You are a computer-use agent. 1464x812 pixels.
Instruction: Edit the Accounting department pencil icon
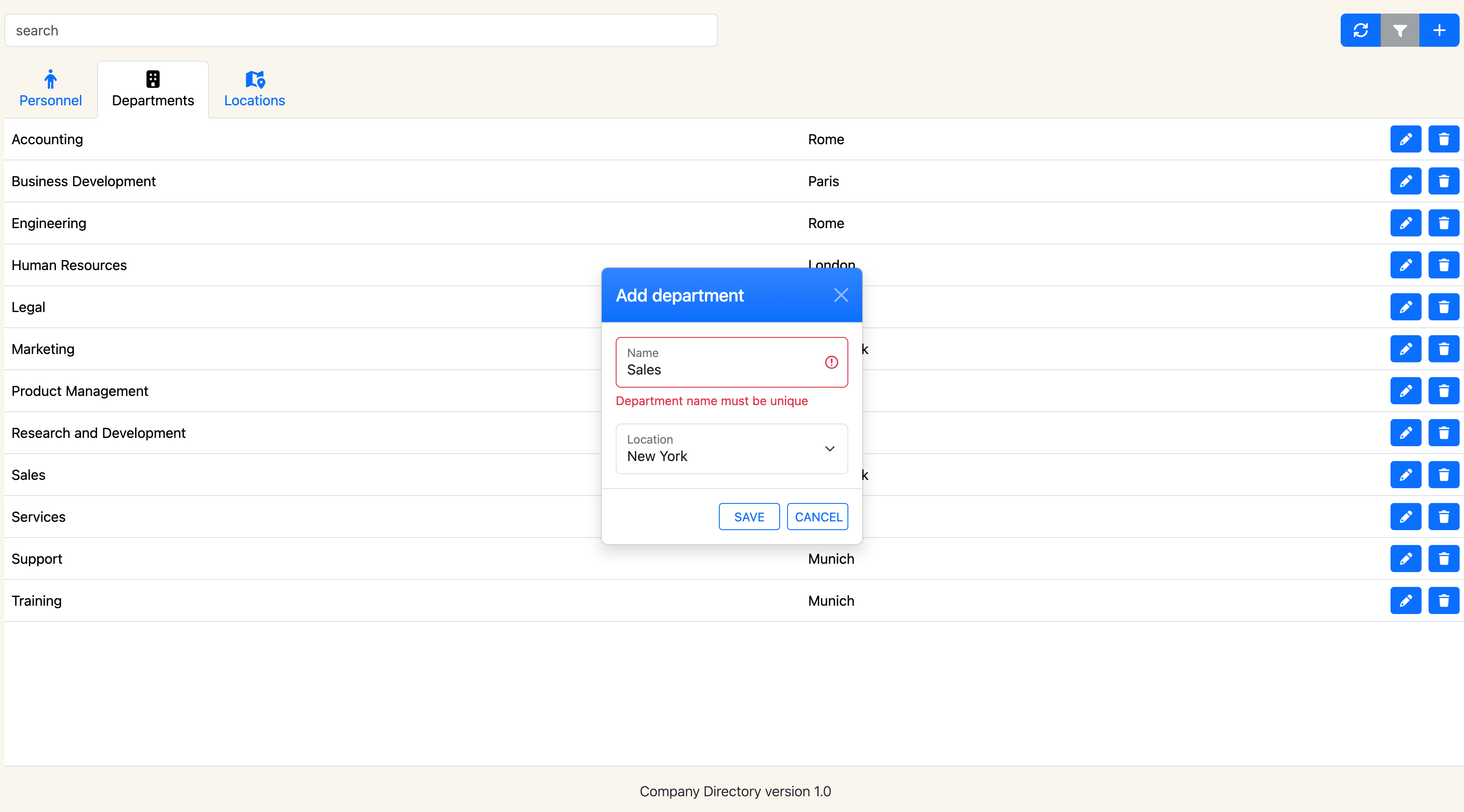coord(1405,140)
